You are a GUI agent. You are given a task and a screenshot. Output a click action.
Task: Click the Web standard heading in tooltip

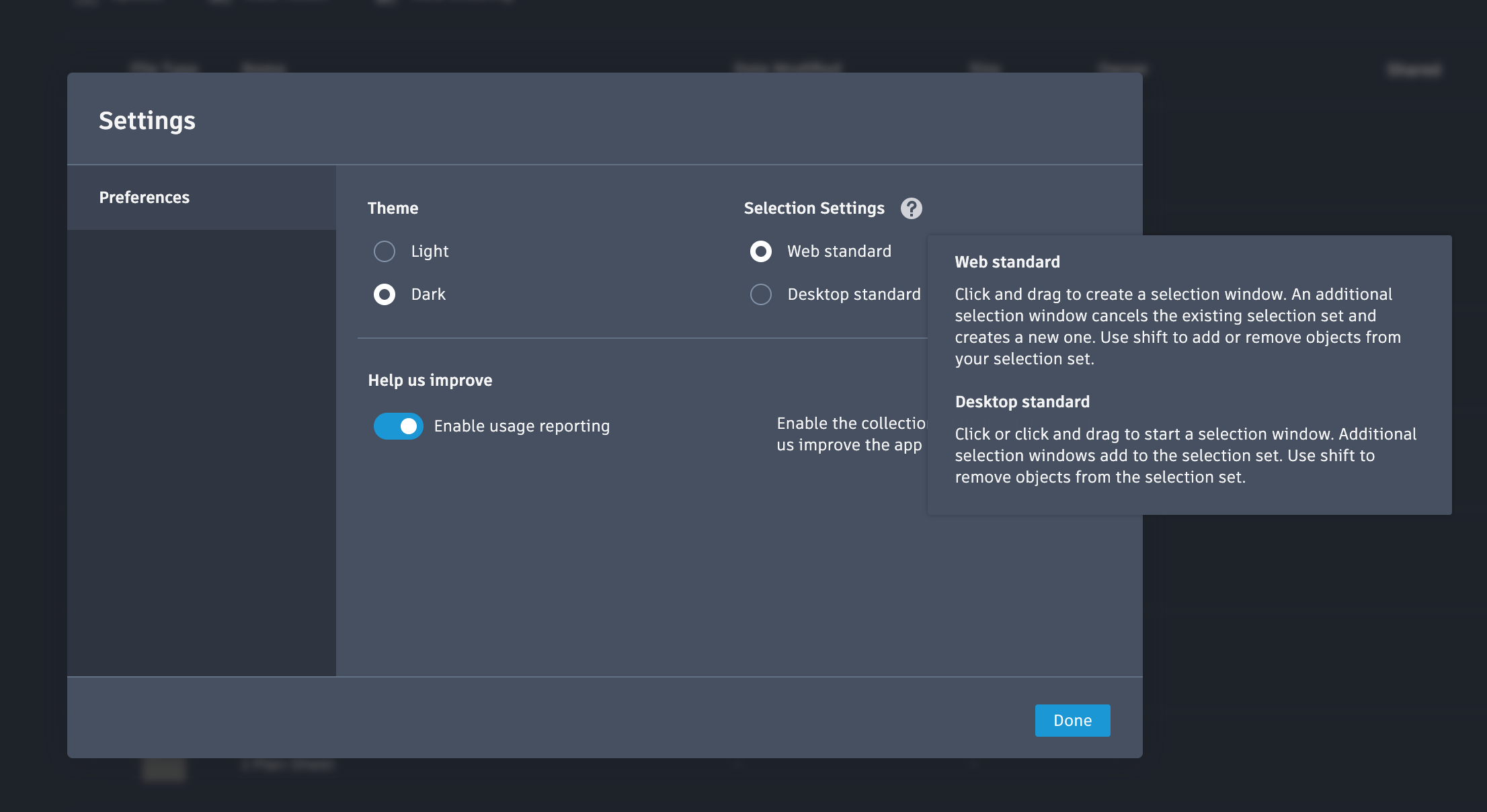(x=1007, y=262)
